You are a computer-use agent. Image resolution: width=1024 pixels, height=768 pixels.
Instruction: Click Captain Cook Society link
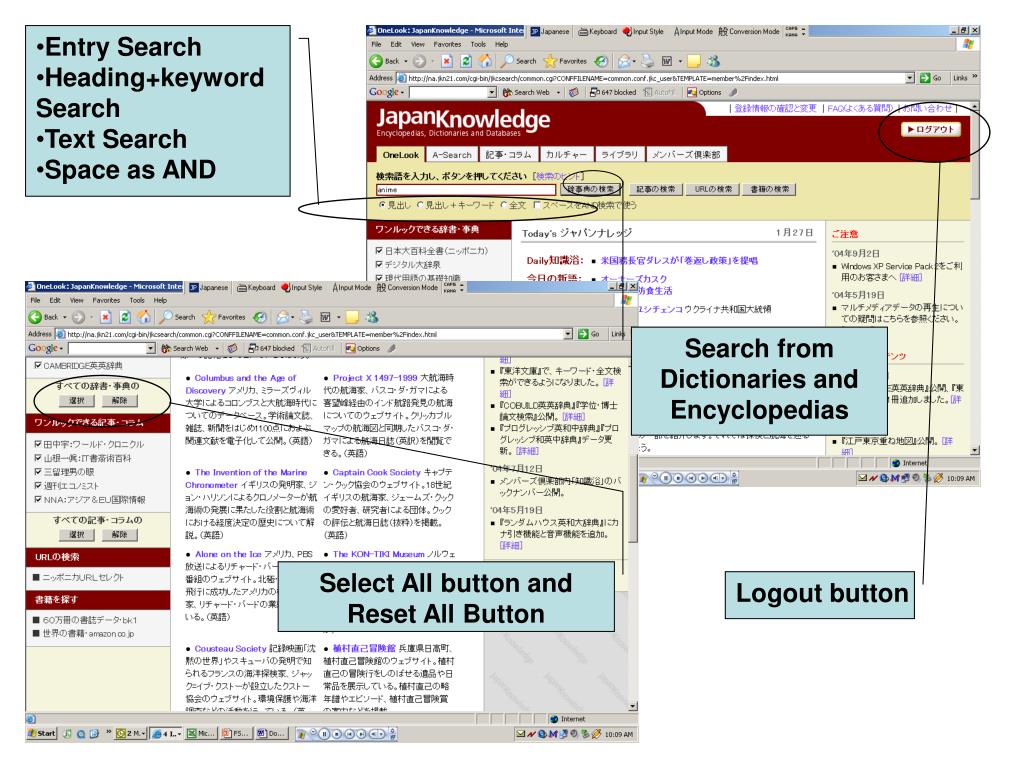pyautogui.click(x=377, y=472)
